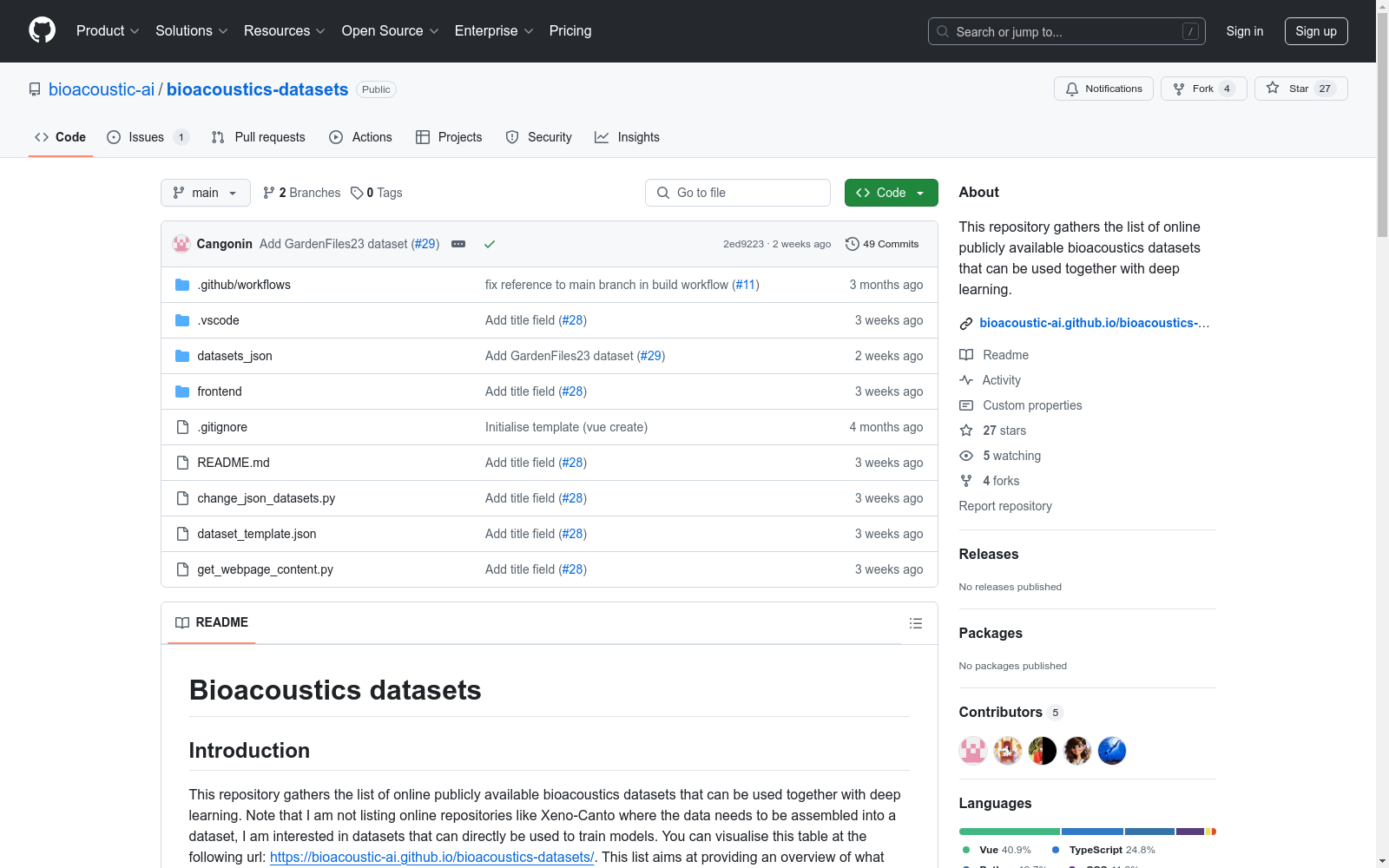This screenshot has height=868, width=1389.
Task: Open the bioacoustics-datasets repository link
Action: (258, 89)
